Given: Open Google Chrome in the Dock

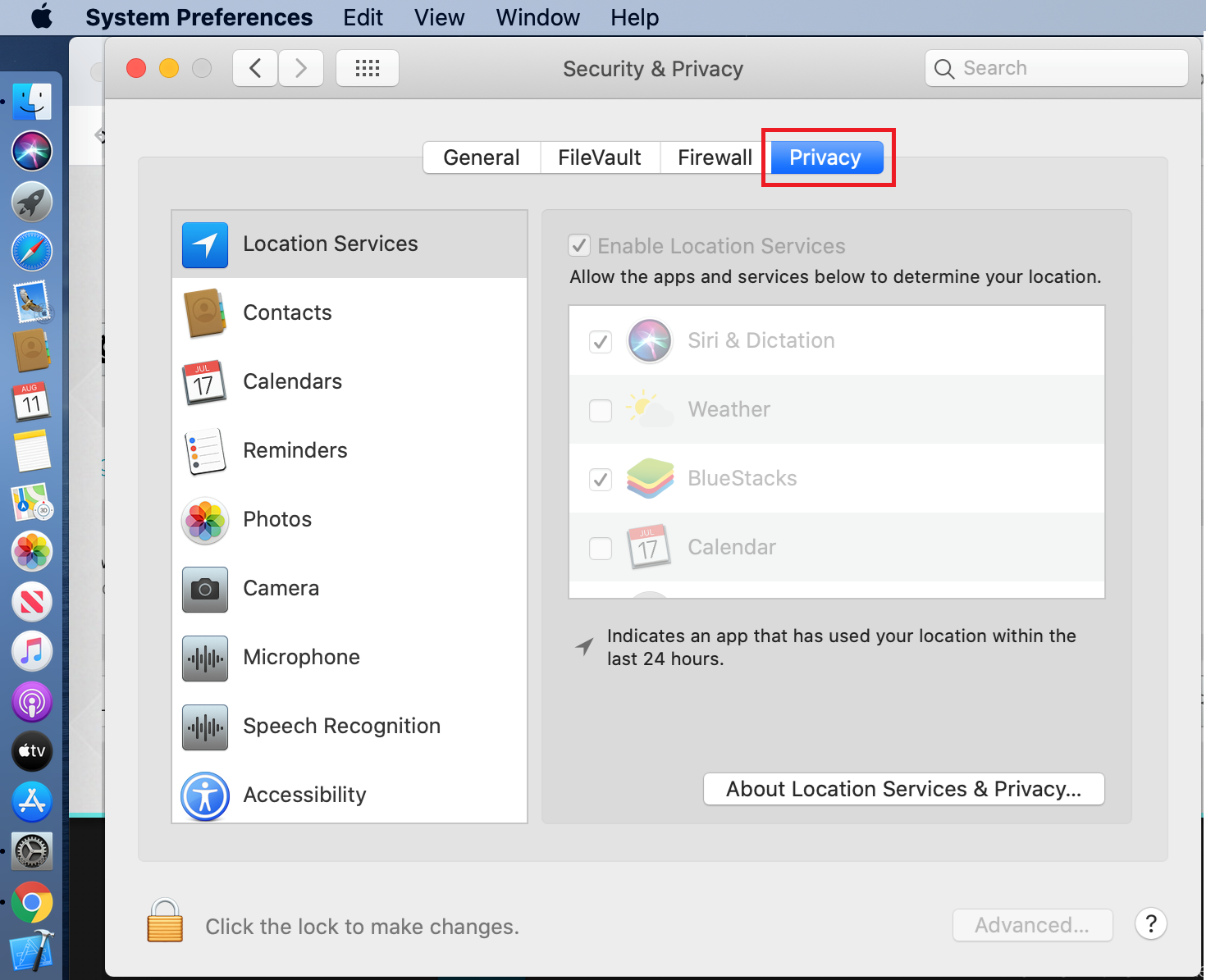Looking at the screenshot, I should [x=32, y=903].
